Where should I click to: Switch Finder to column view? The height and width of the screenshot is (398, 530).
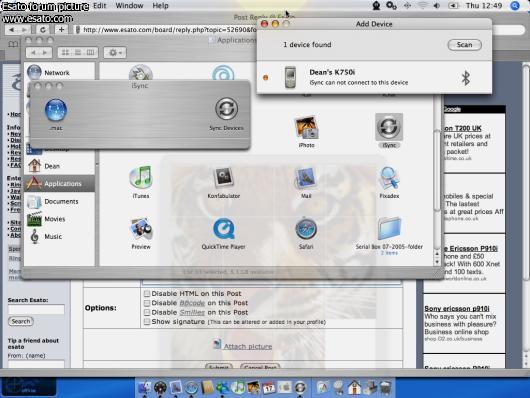click(x=91, y=52)
